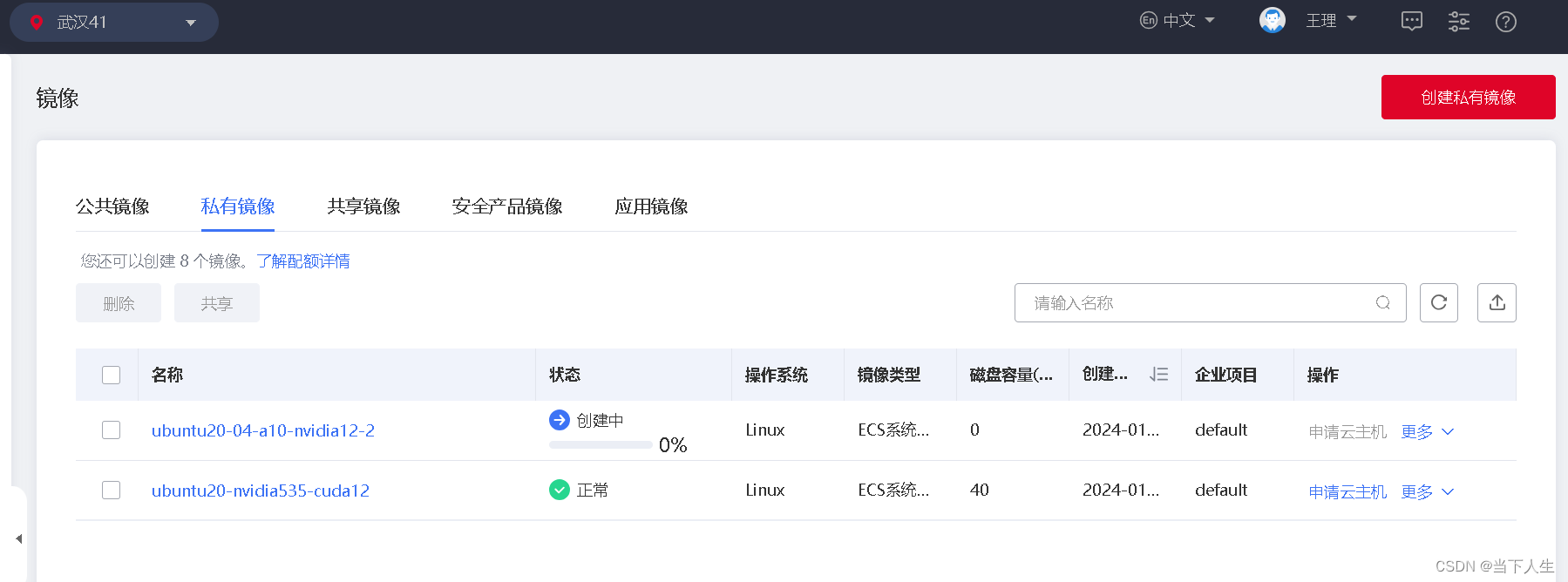Expand 更多 for ubuntu20-nvidia535-cuda12 row

[x=1428, y=492]
